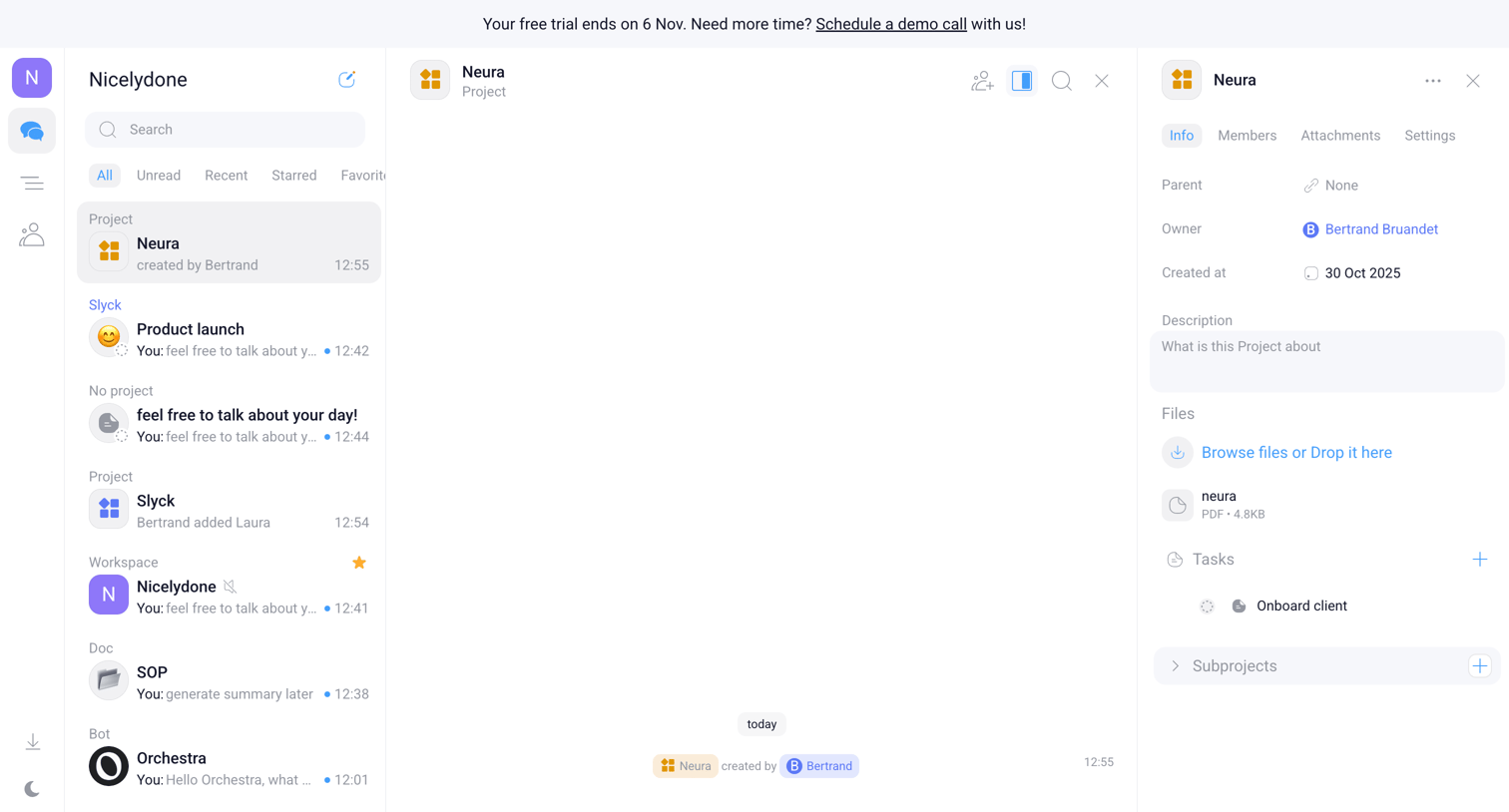This screenshot has height=812, width=1509.
Task: Click the Search chats field
Action: point(226,130)
